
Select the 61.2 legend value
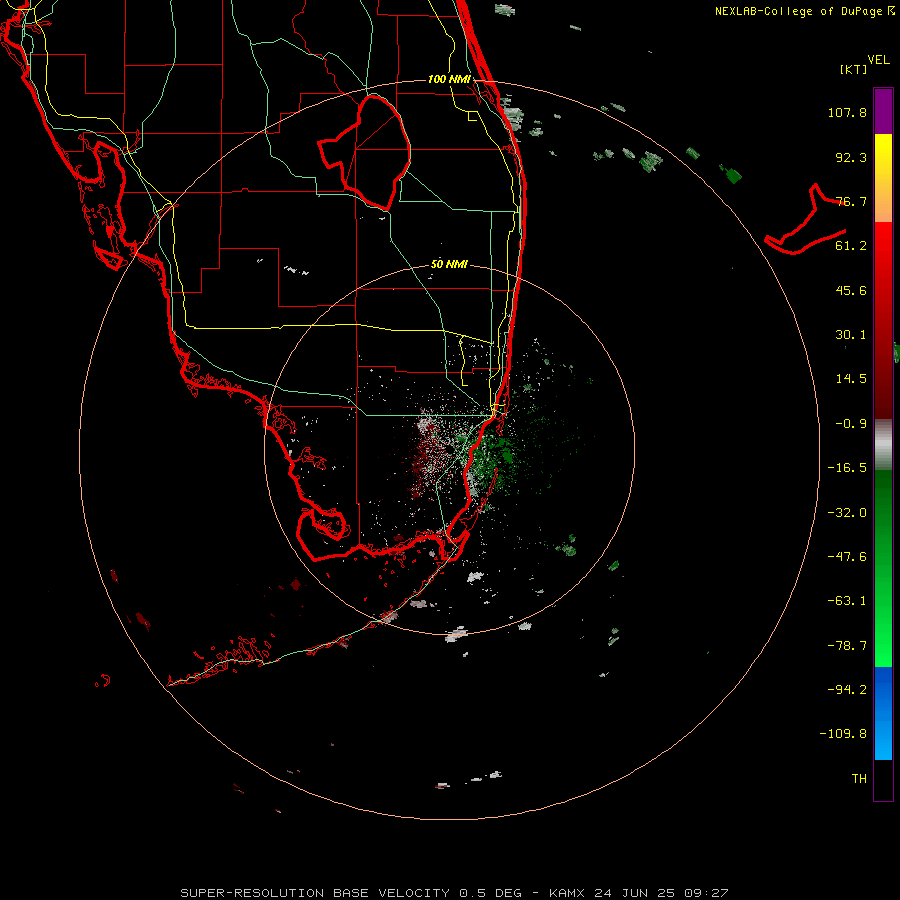(x=851, y=246)
